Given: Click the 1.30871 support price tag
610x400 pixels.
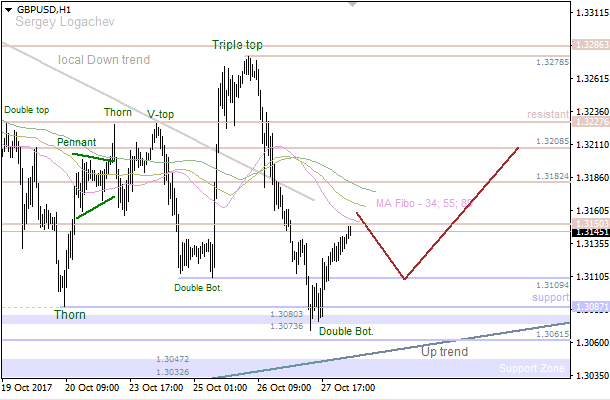Looking at the screenshot, I should click(x=587, y=307).
